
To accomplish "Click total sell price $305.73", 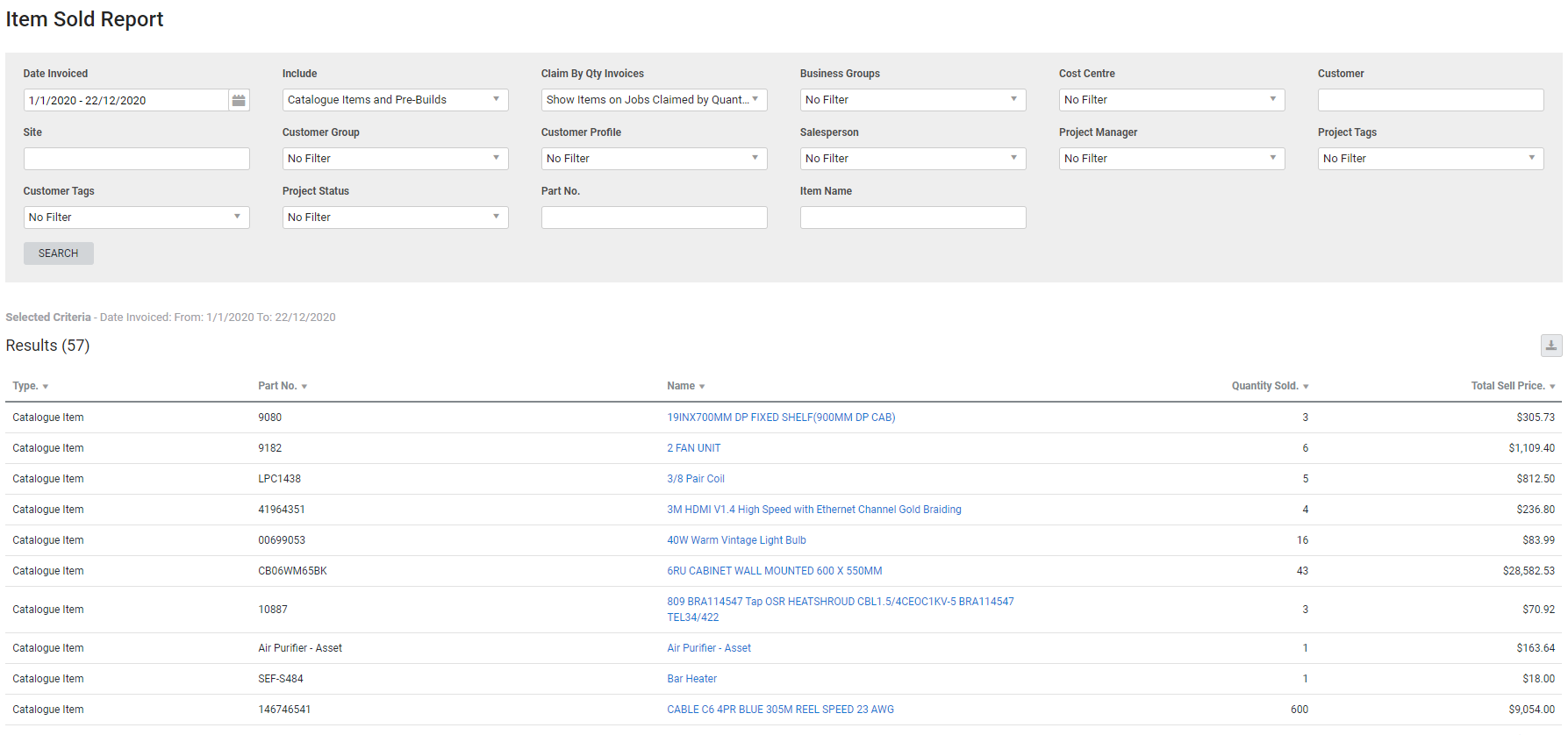I will (x=1536, y=417).
